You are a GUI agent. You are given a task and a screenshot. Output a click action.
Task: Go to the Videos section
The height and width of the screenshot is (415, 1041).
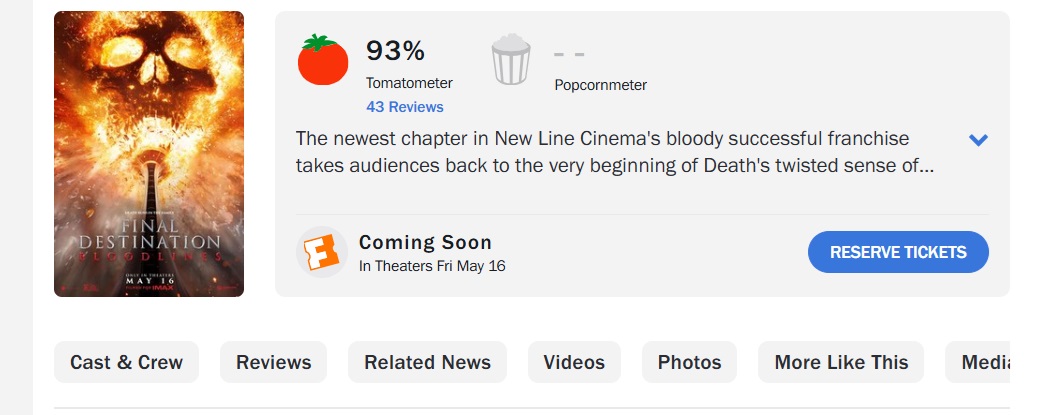pyautogui.click(x=574, y=362)
